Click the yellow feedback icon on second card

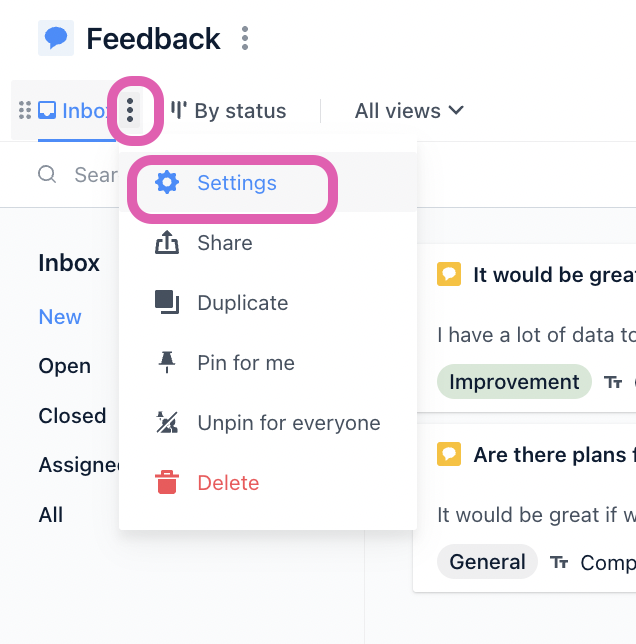pos(449,454)
